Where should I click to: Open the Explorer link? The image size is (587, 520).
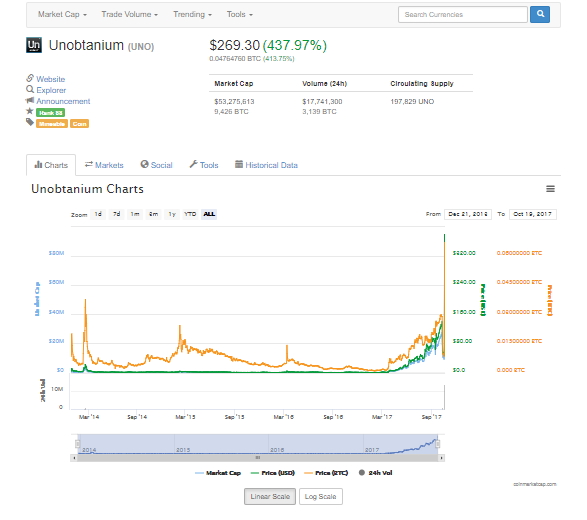point(51,90)
